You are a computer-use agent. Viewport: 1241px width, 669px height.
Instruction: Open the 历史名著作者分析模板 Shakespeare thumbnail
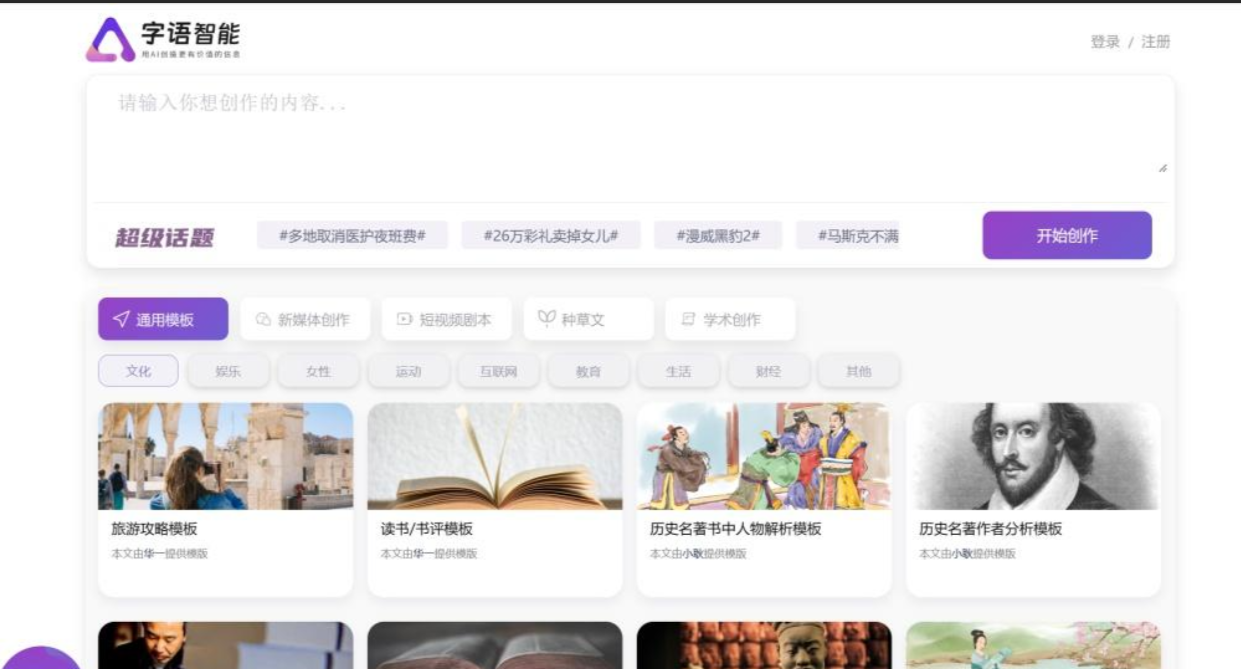(x=1033, y=457)
